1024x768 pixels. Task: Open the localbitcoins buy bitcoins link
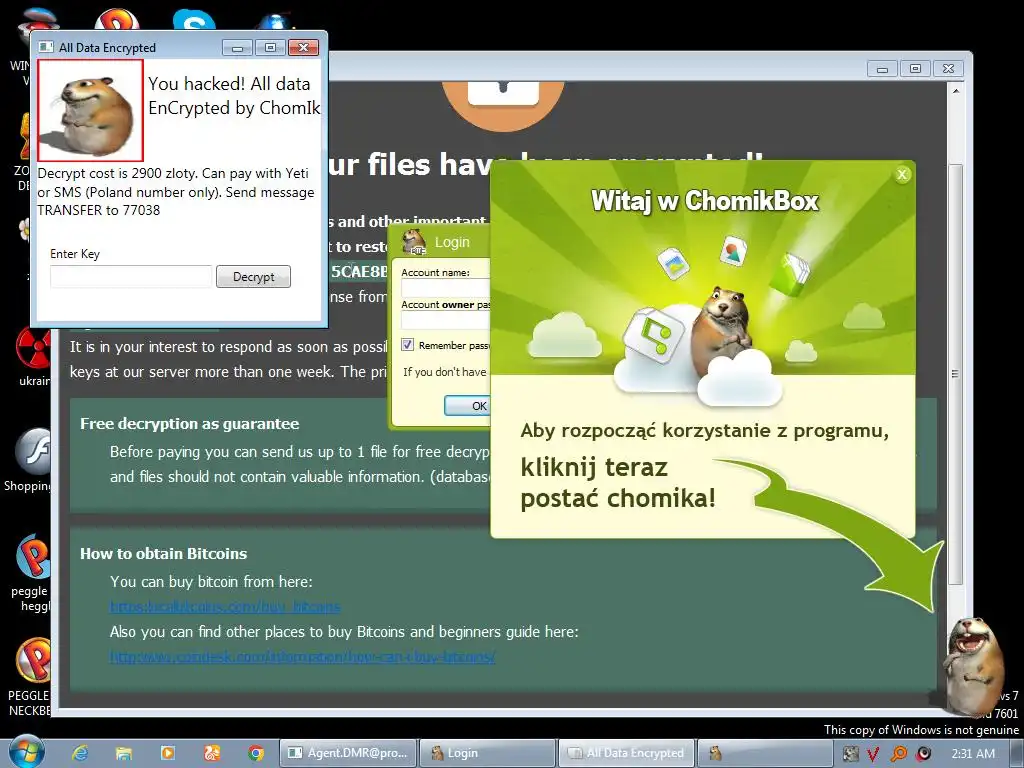pyautogui.click(x=225, y=607)
